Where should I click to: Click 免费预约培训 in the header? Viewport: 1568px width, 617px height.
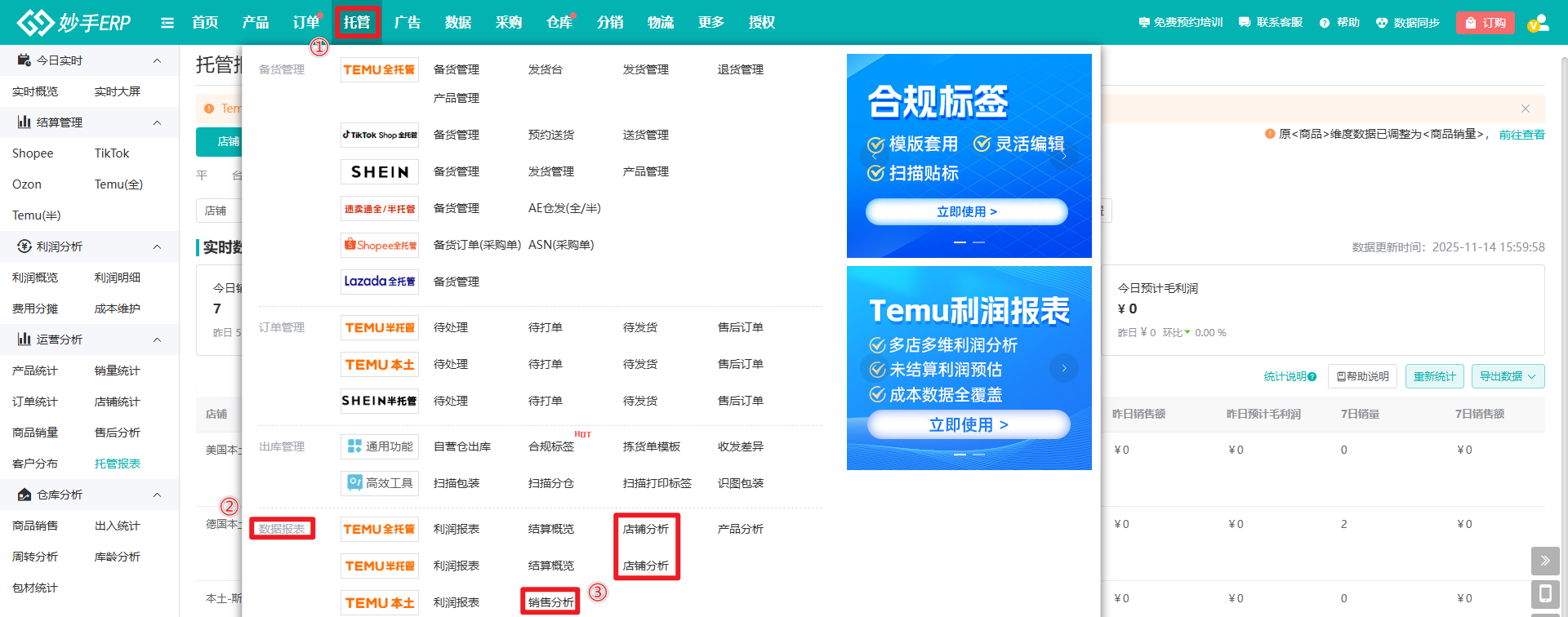pos(1181,23)
